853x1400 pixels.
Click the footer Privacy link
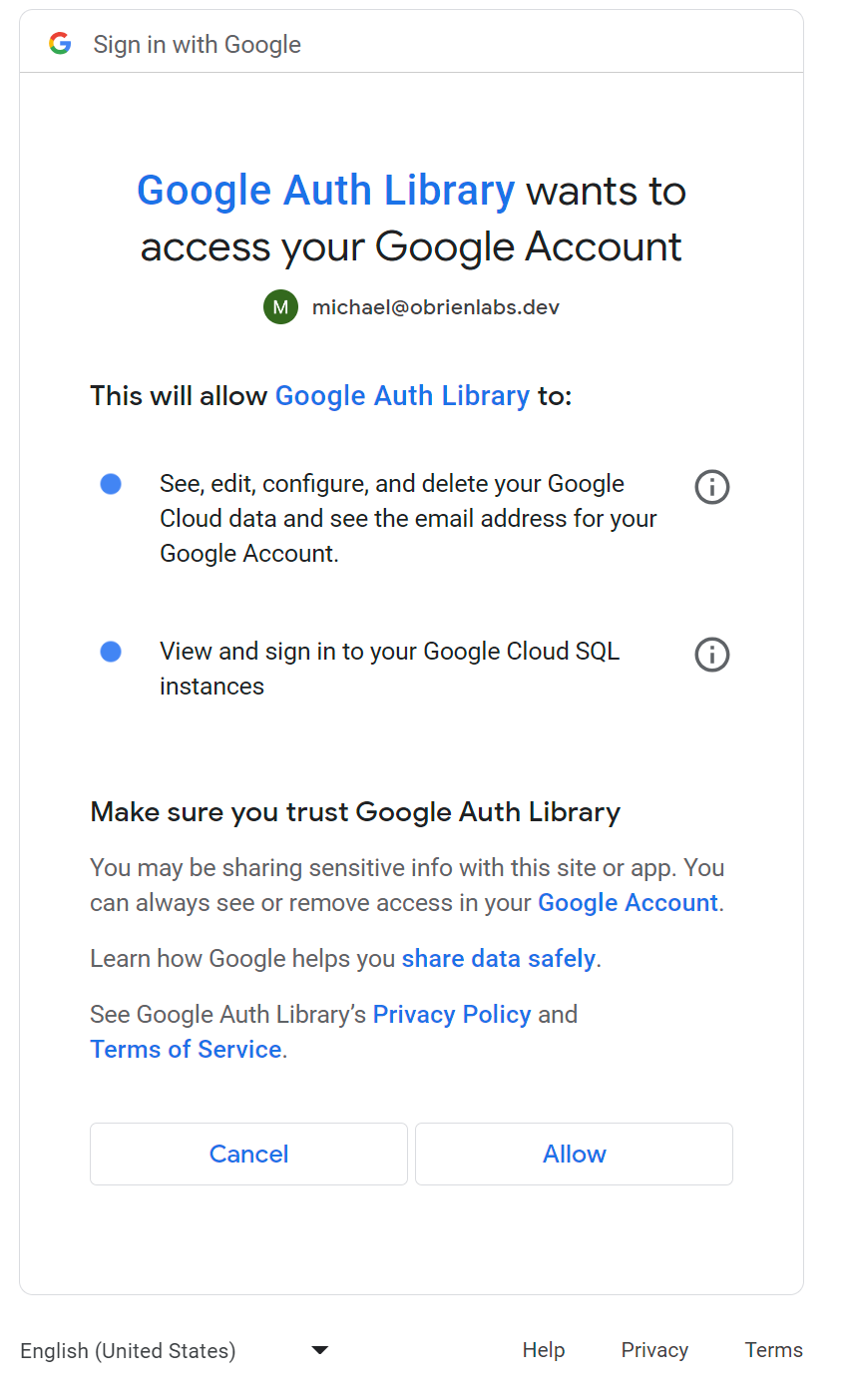(x=653, y=1349)
